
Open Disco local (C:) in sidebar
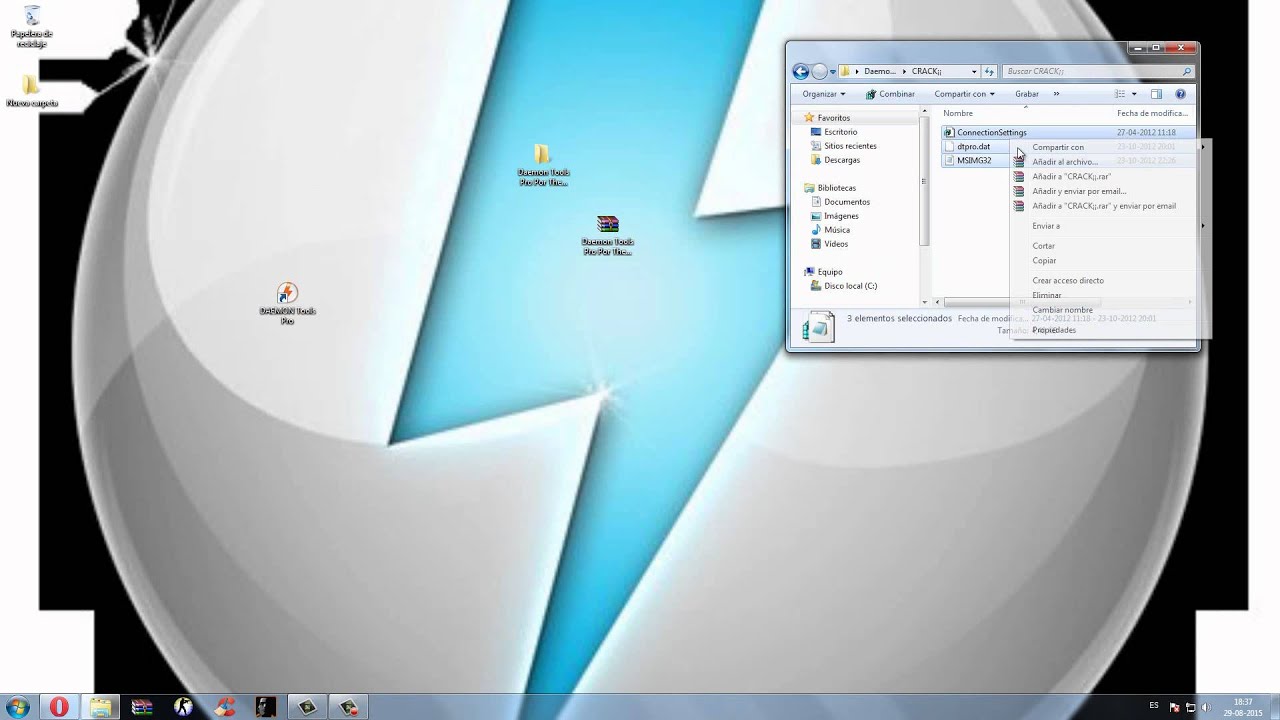pyautogui.click(x=850, y=286)
